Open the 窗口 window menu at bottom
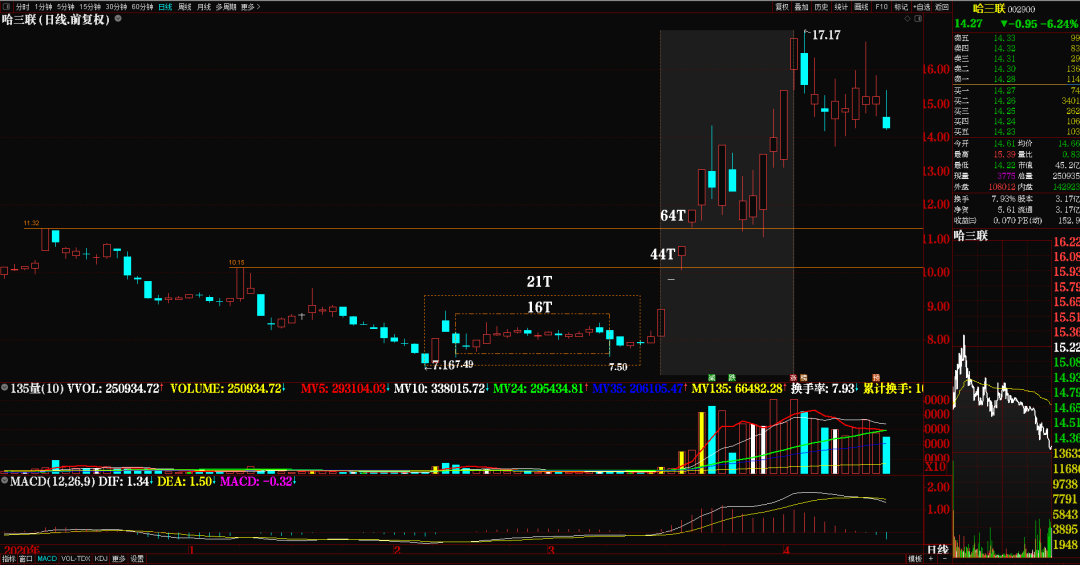 (x=25, y=559)
